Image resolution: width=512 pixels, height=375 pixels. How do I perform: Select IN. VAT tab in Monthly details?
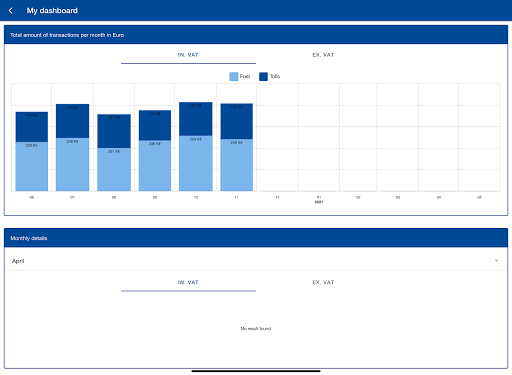[x=188, y=283]
